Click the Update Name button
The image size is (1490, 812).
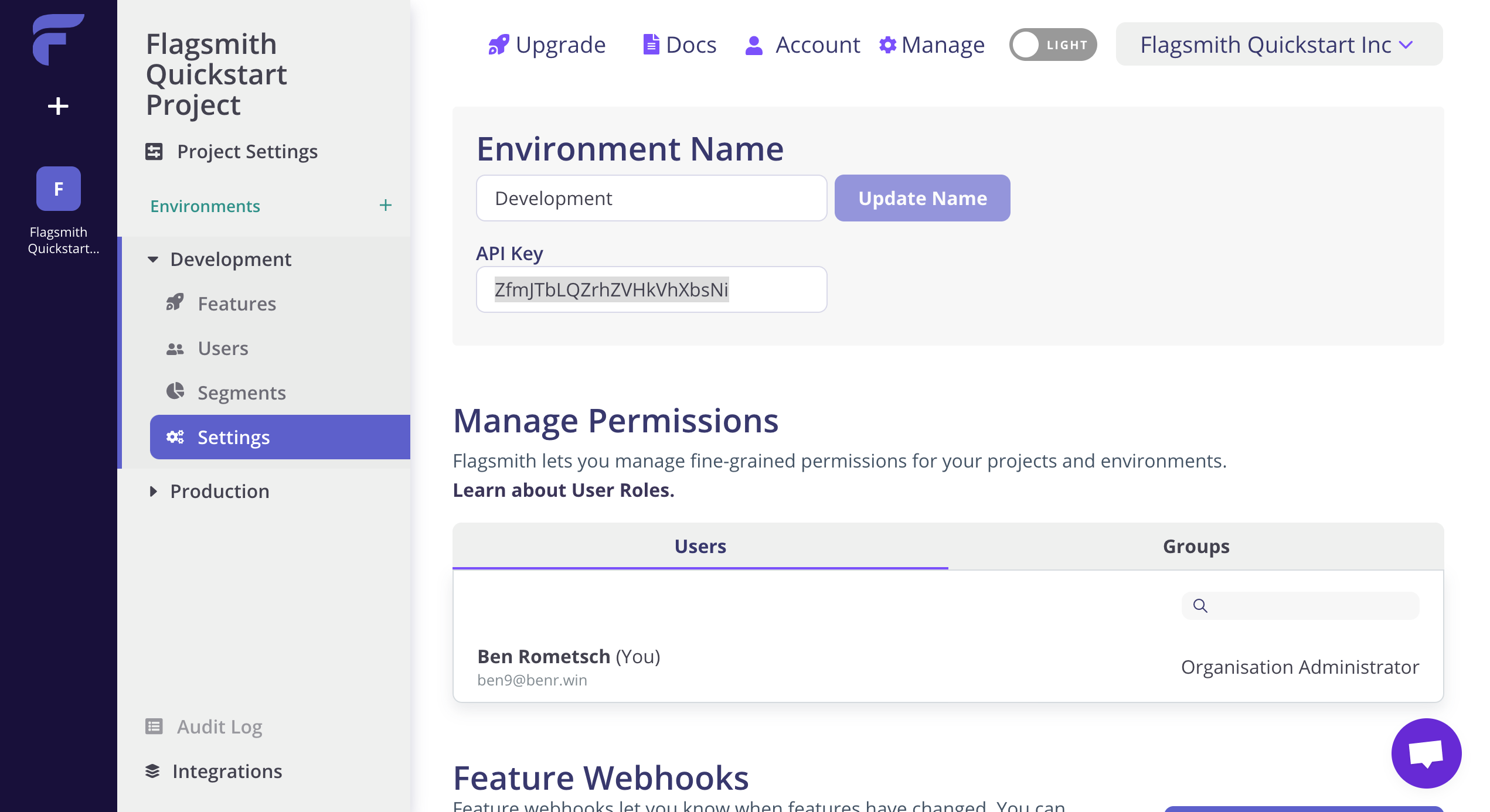(922, 198)
